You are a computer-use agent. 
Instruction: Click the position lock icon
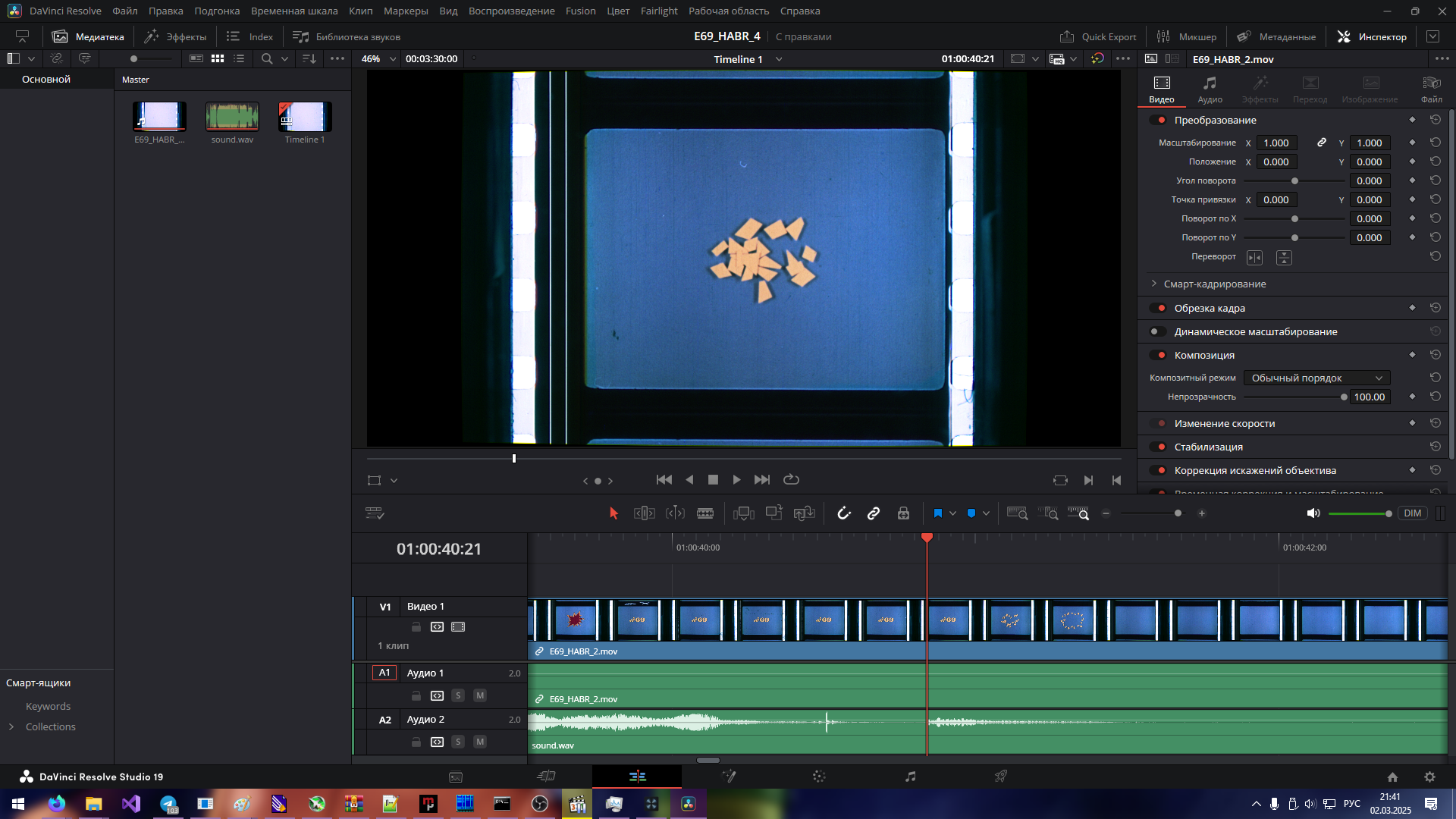[x=903, y=513]
